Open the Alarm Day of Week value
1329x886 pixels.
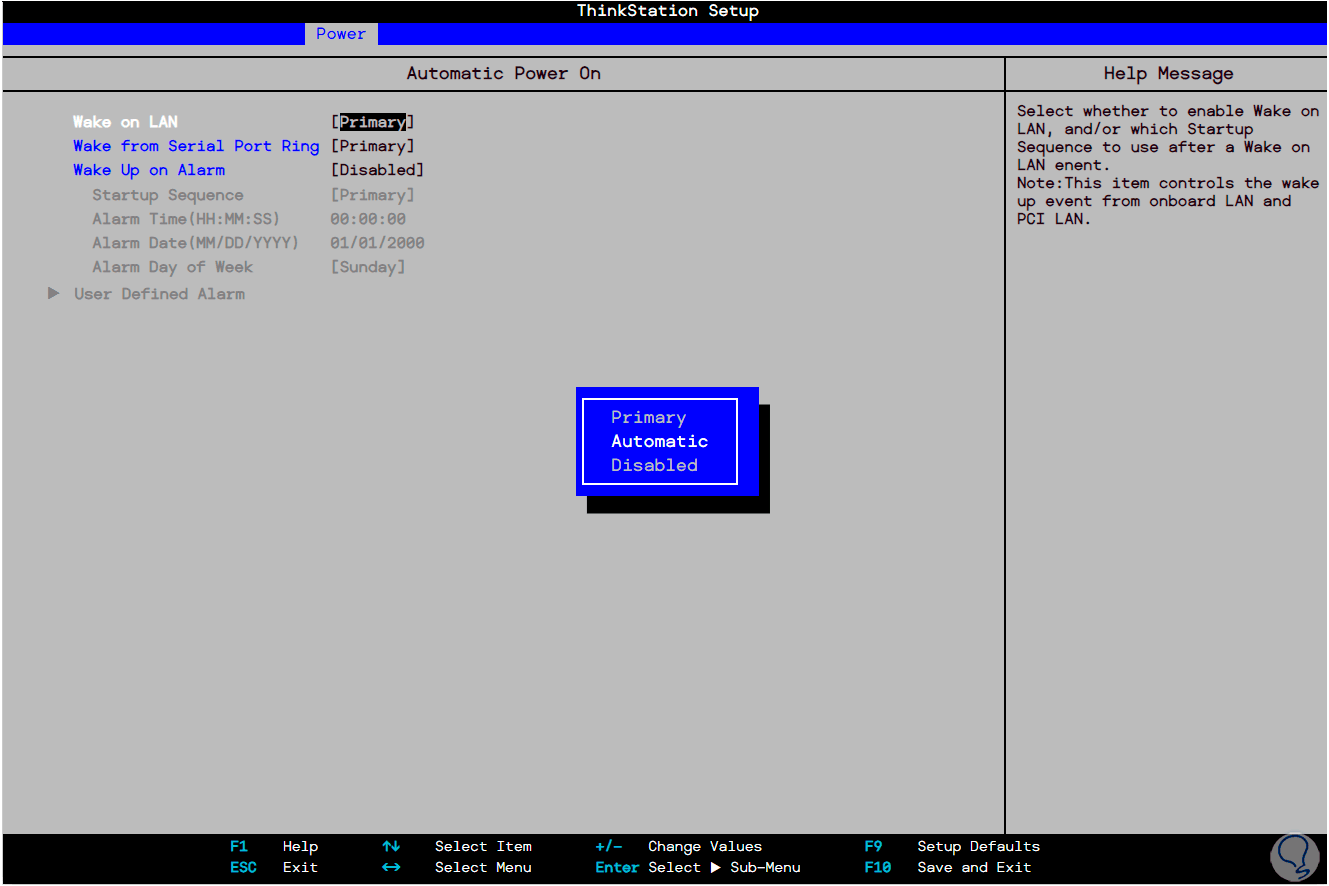[x=368, y=267]
